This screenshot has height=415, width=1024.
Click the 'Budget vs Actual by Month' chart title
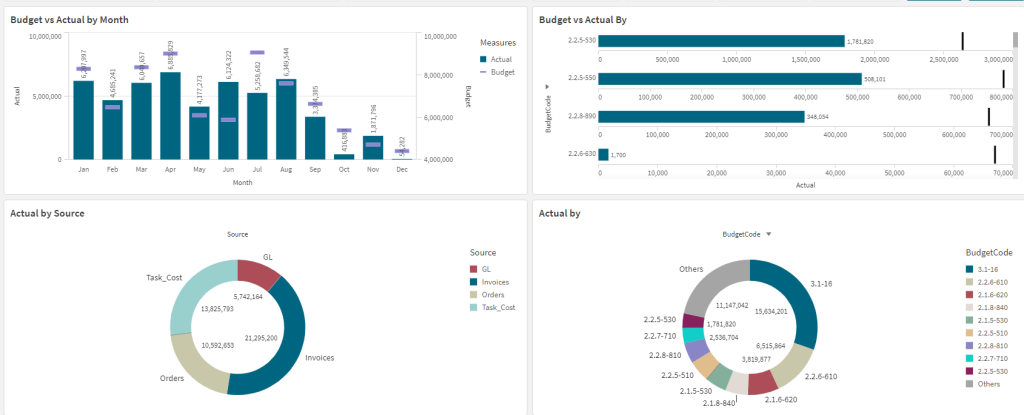coord(69,20)
